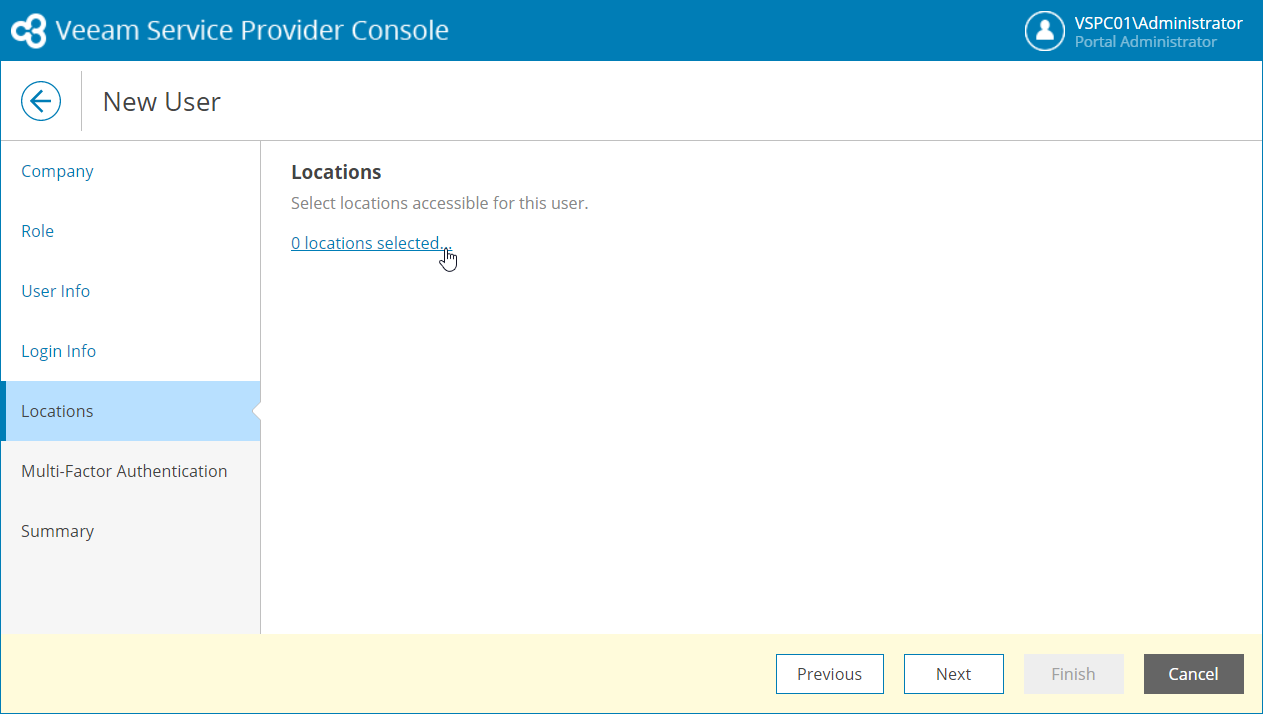Viewport: 1263px width, 714px height.
Task: Open the user account avatar icon
Action: click(1044, 31)
